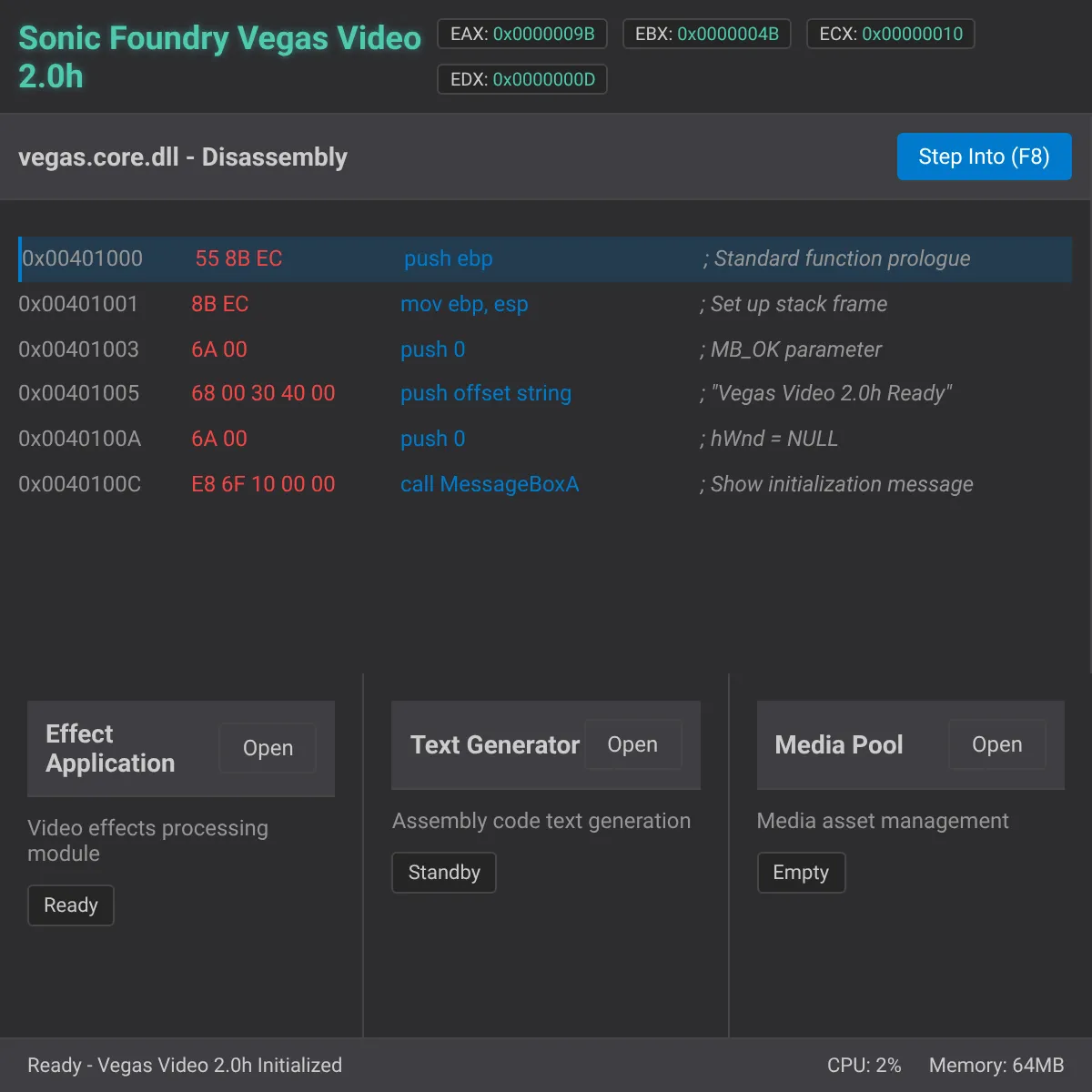Click the Effect Application heading

point(110,748)
